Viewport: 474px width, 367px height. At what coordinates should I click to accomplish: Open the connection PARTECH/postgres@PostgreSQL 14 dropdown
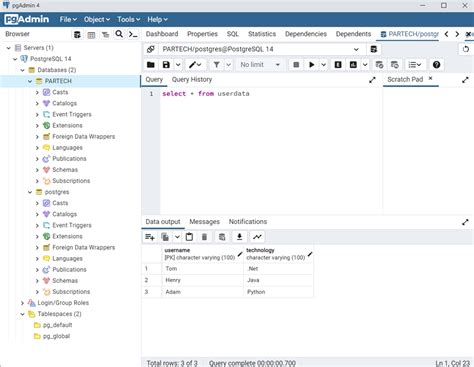261,49
